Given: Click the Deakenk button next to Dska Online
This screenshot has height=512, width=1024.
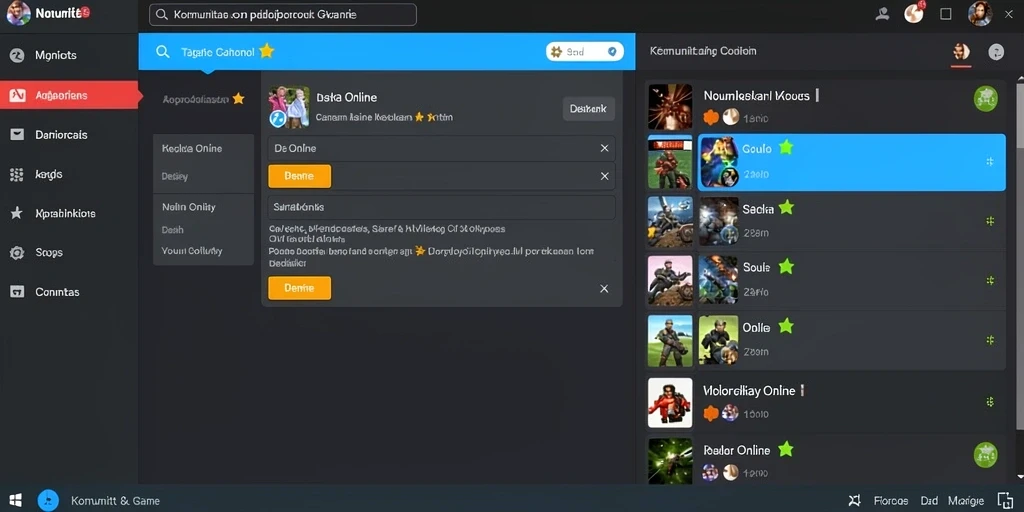Looking at the screenshot, I should coord(588,109).
